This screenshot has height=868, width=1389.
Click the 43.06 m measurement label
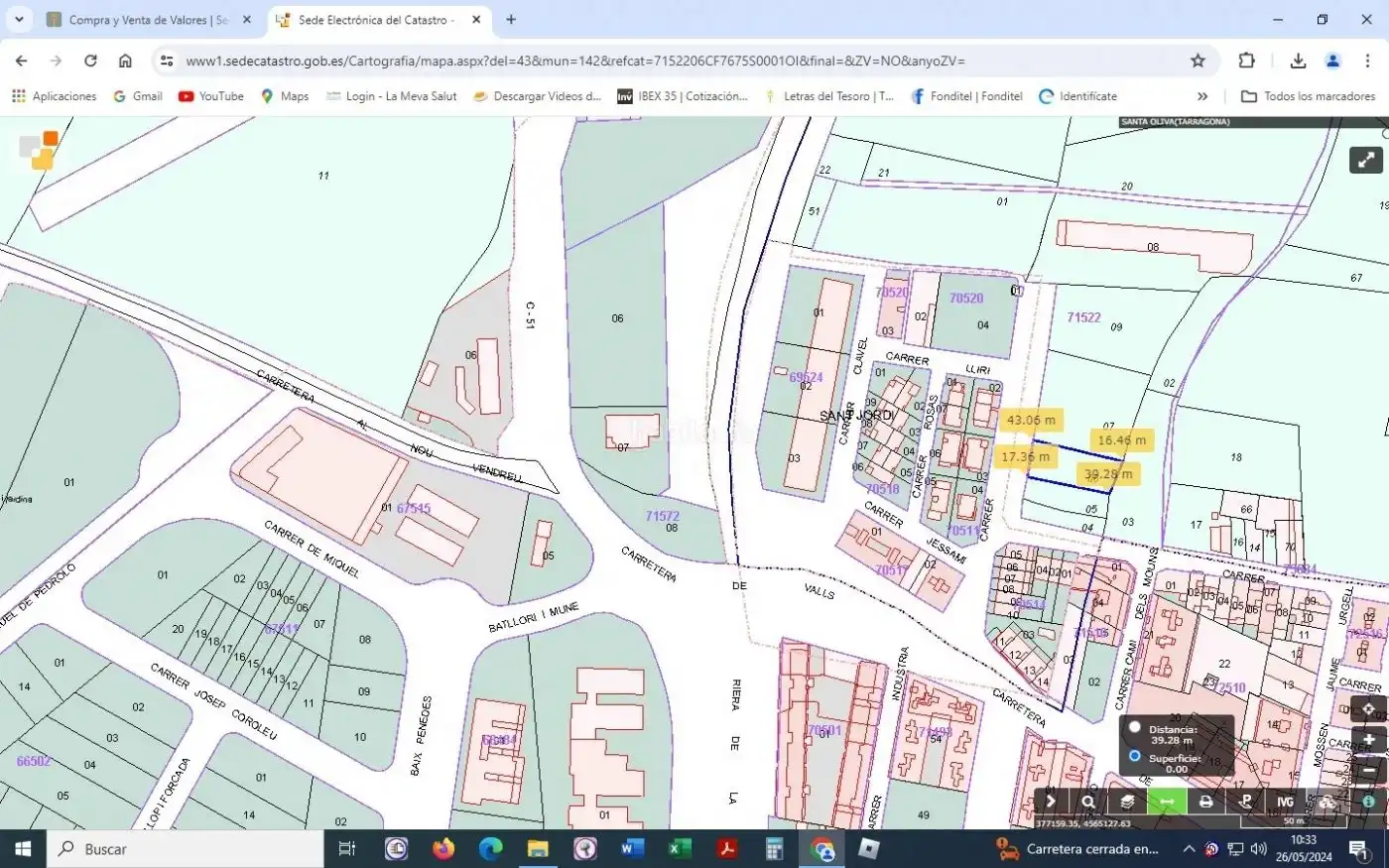(1031, 421)
